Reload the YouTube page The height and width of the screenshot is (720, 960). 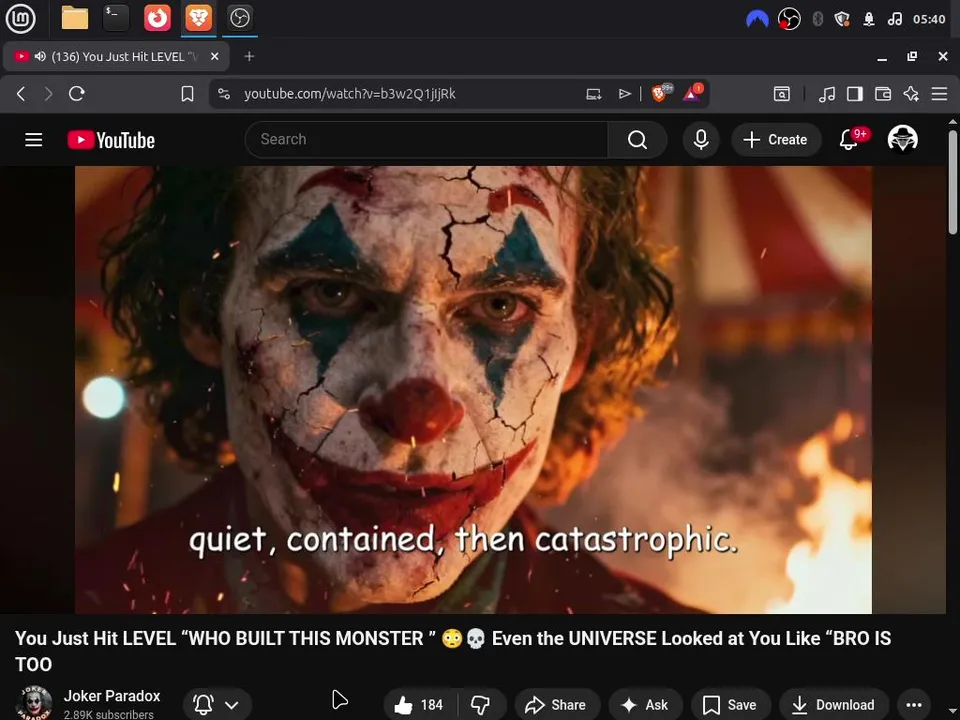click(77, 94)
